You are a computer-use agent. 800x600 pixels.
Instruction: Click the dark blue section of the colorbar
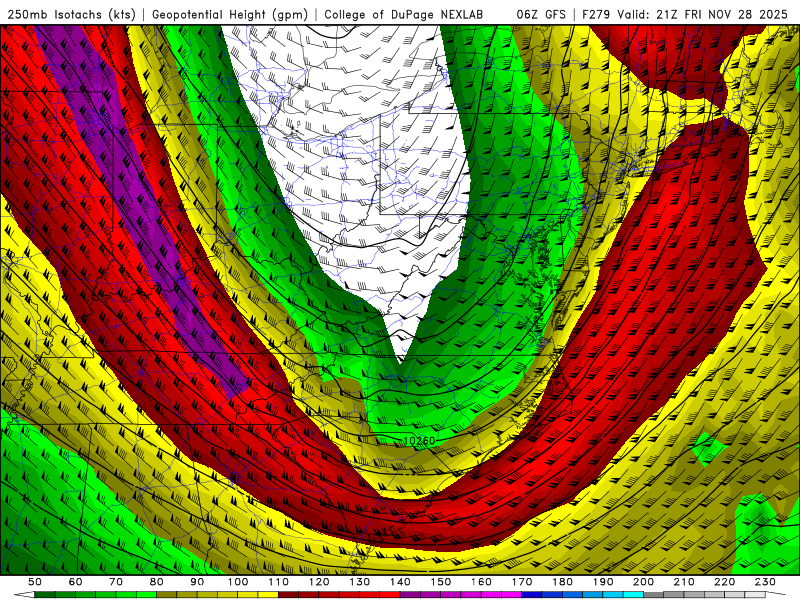(x=532, y=595)
